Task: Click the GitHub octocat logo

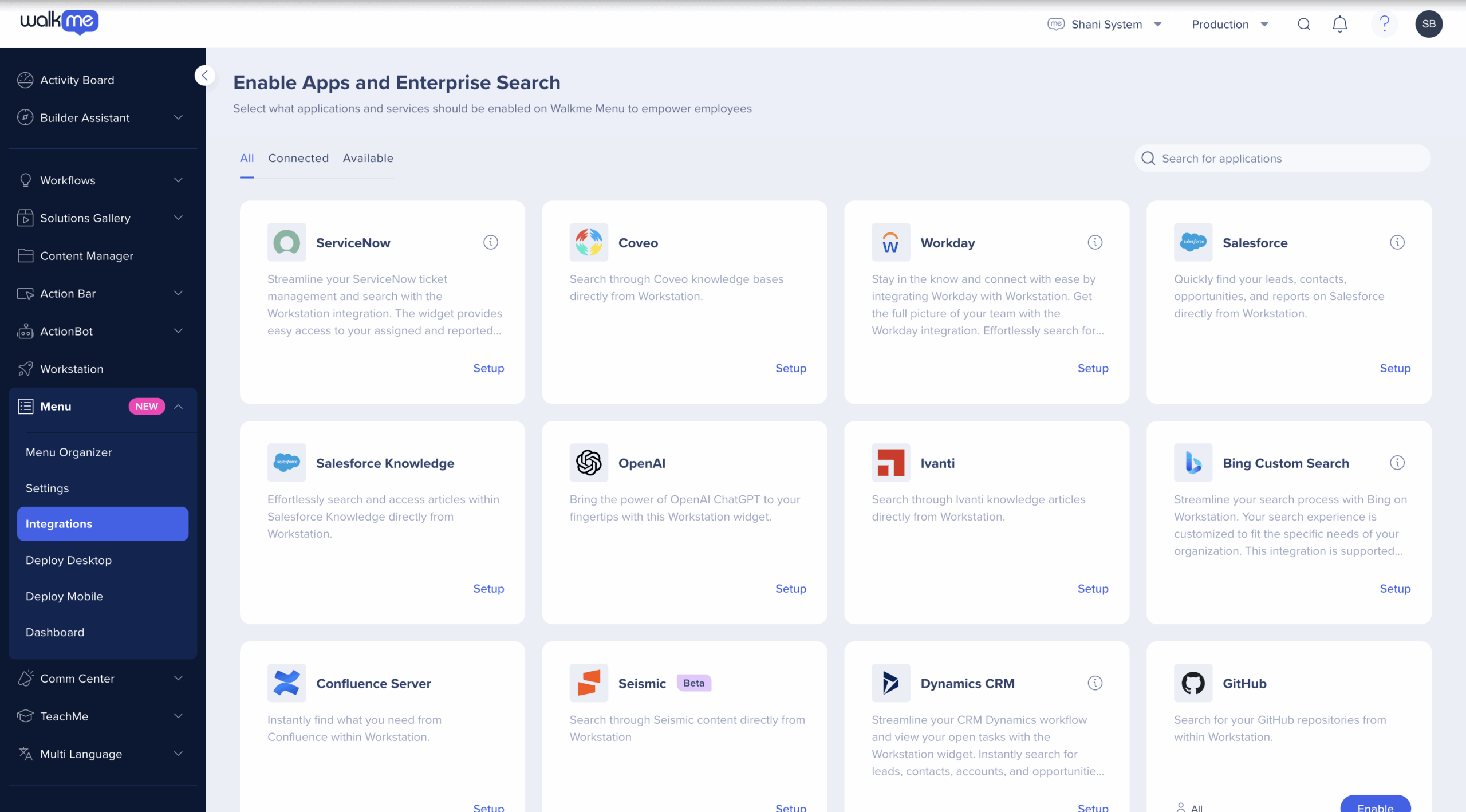Action: coord(1193,683)
